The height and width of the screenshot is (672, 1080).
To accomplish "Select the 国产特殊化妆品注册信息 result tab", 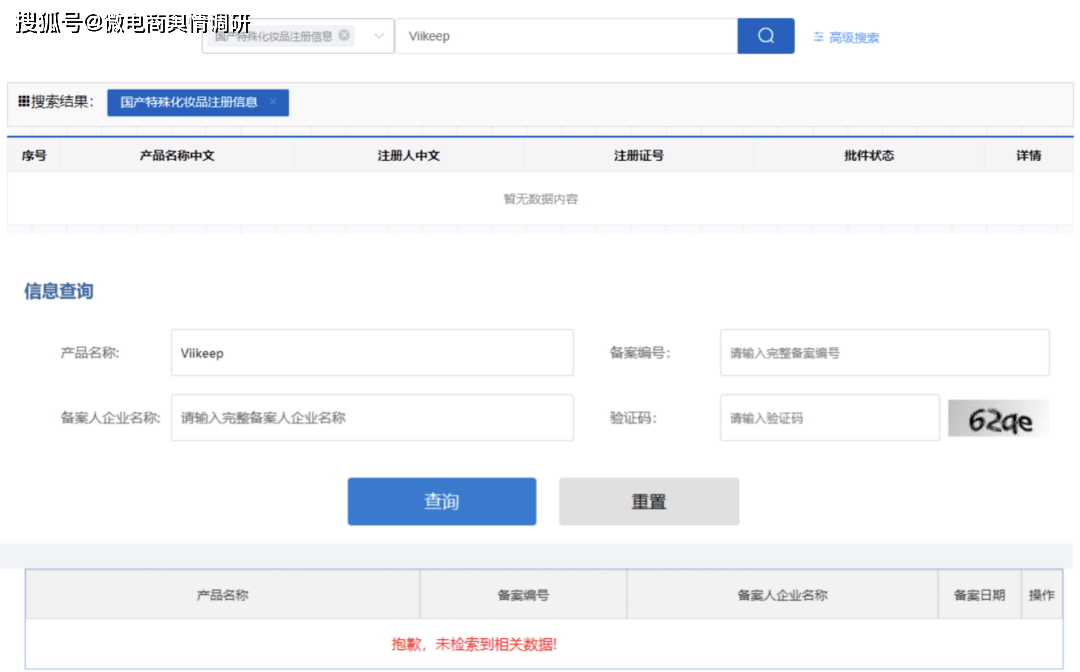I will [x=188, y=102].
